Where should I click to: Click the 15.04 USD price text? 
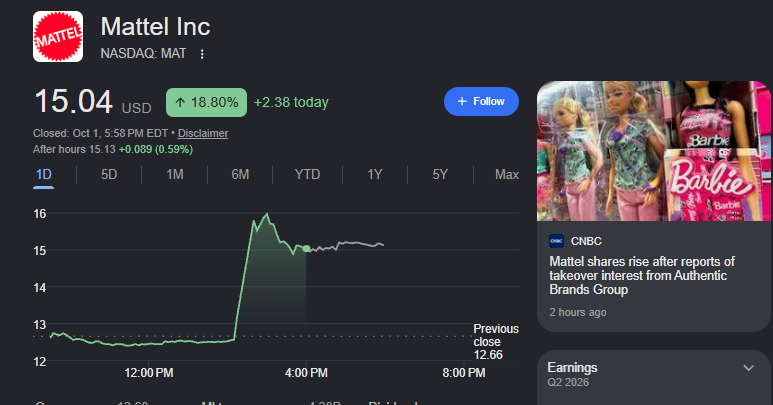click(x=93, y=102)
